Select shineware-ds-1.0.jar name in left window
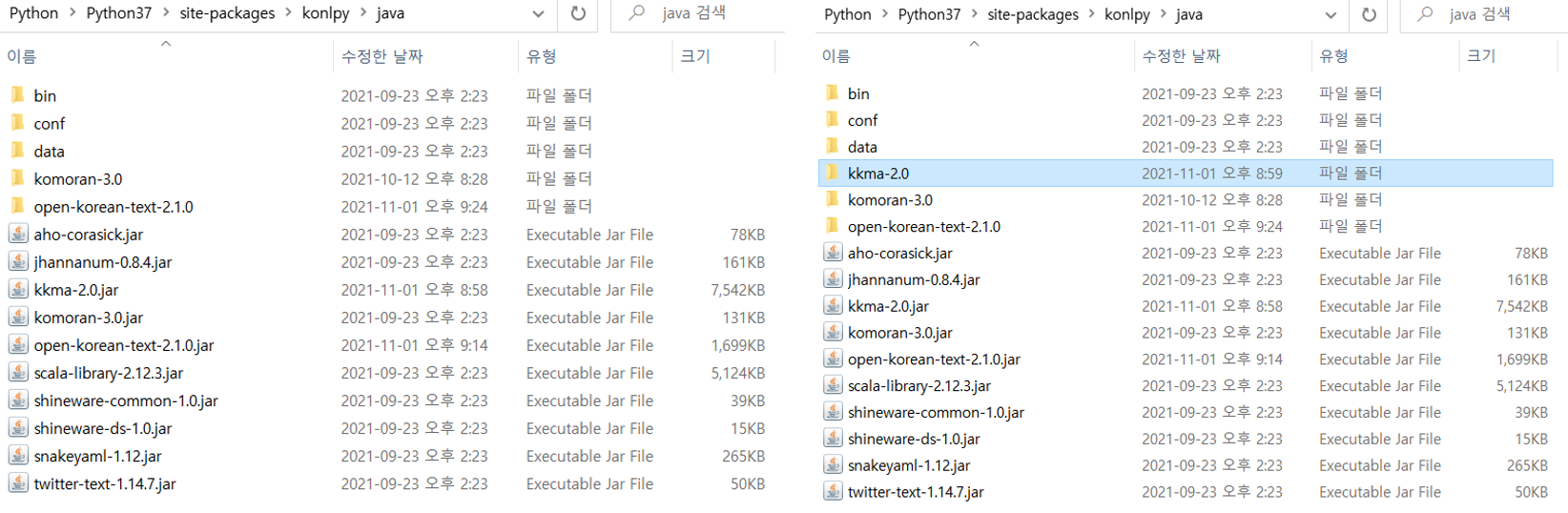This screenshot has height=513, width=1568. point(103,428)
